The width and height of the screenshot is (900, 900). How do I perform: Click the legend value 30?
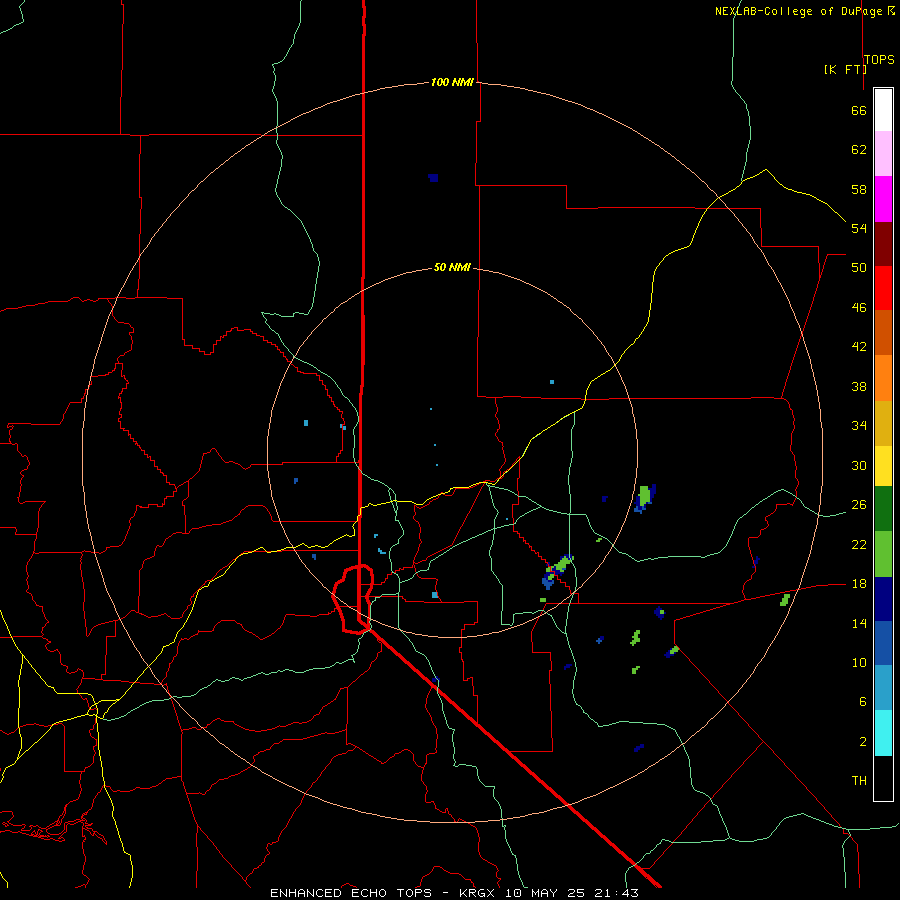tap(859, 465)
